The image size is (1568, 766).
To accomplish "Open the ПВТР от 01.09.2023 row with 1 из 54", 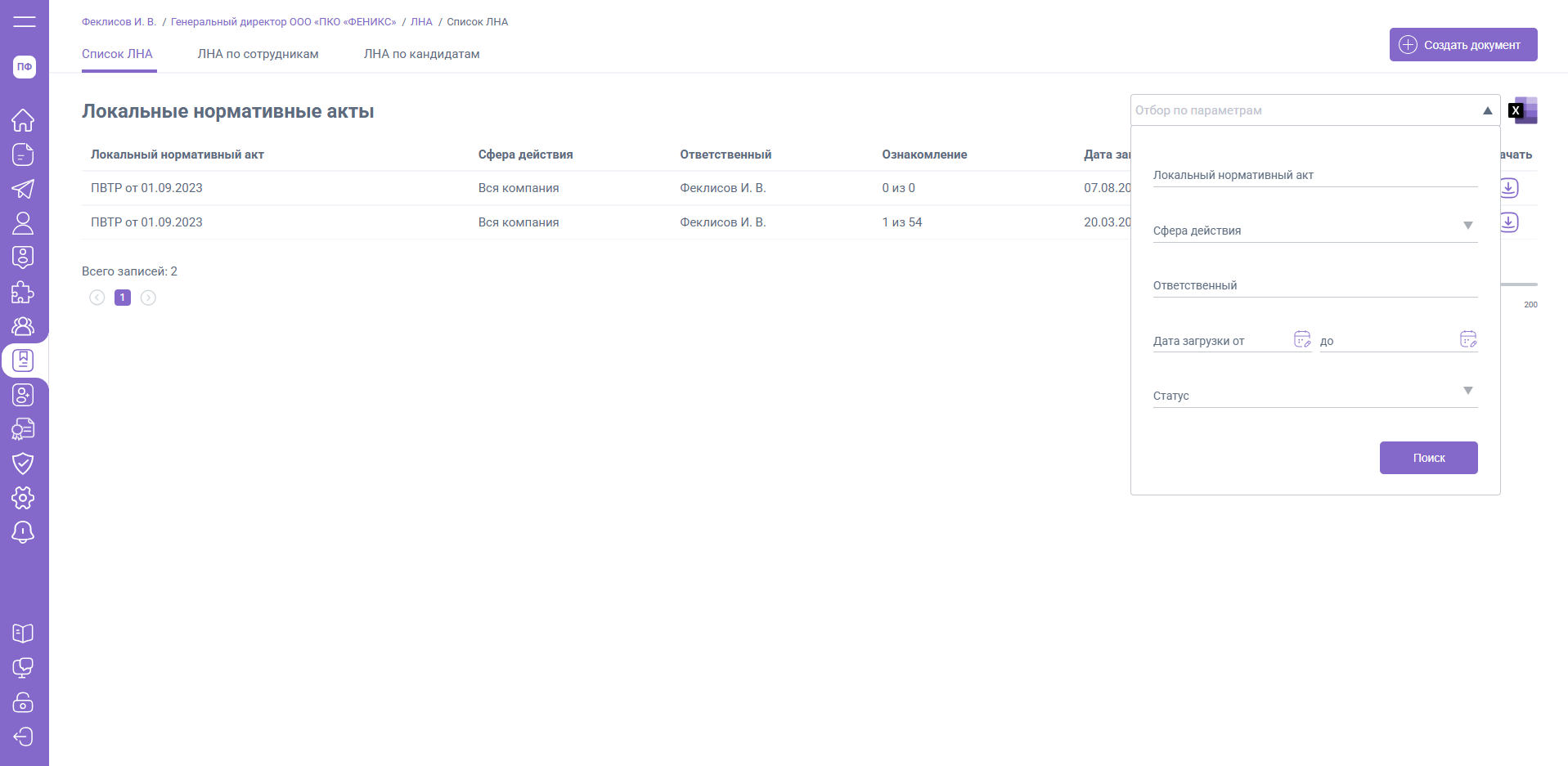I will click(x=146, y=222).
